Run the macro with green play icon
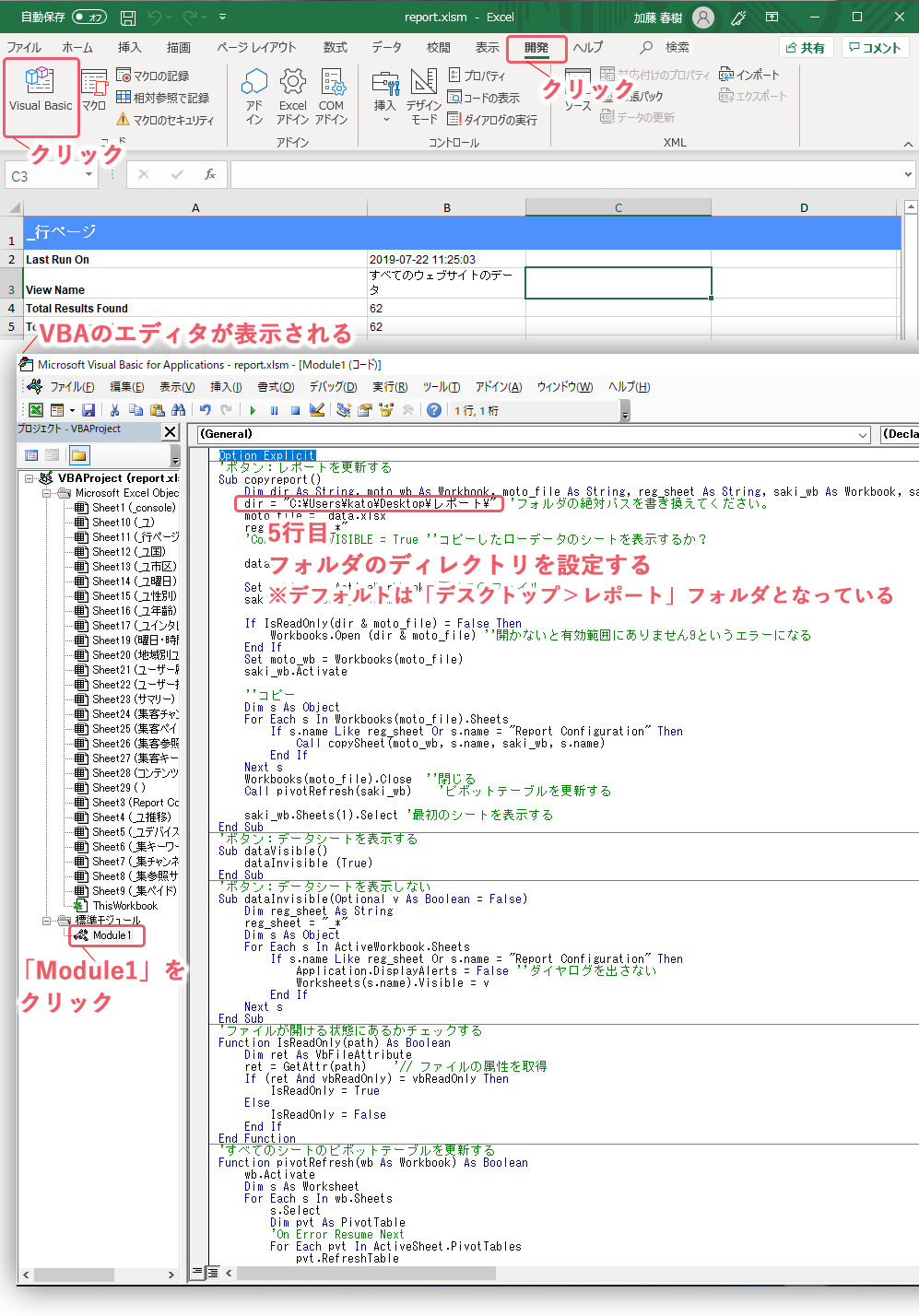Image resolution: width=919 pixels, height=1316 pixels. pos(253,410)
